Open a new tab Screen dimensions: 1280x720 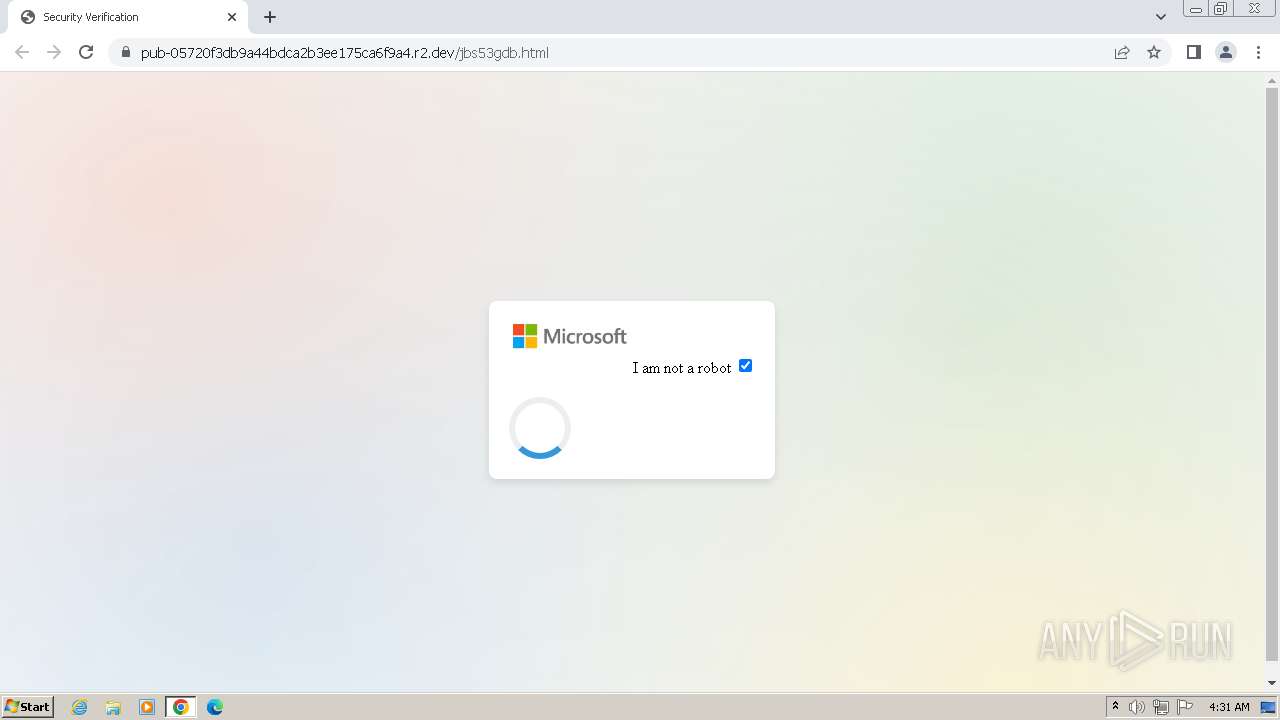270,17
